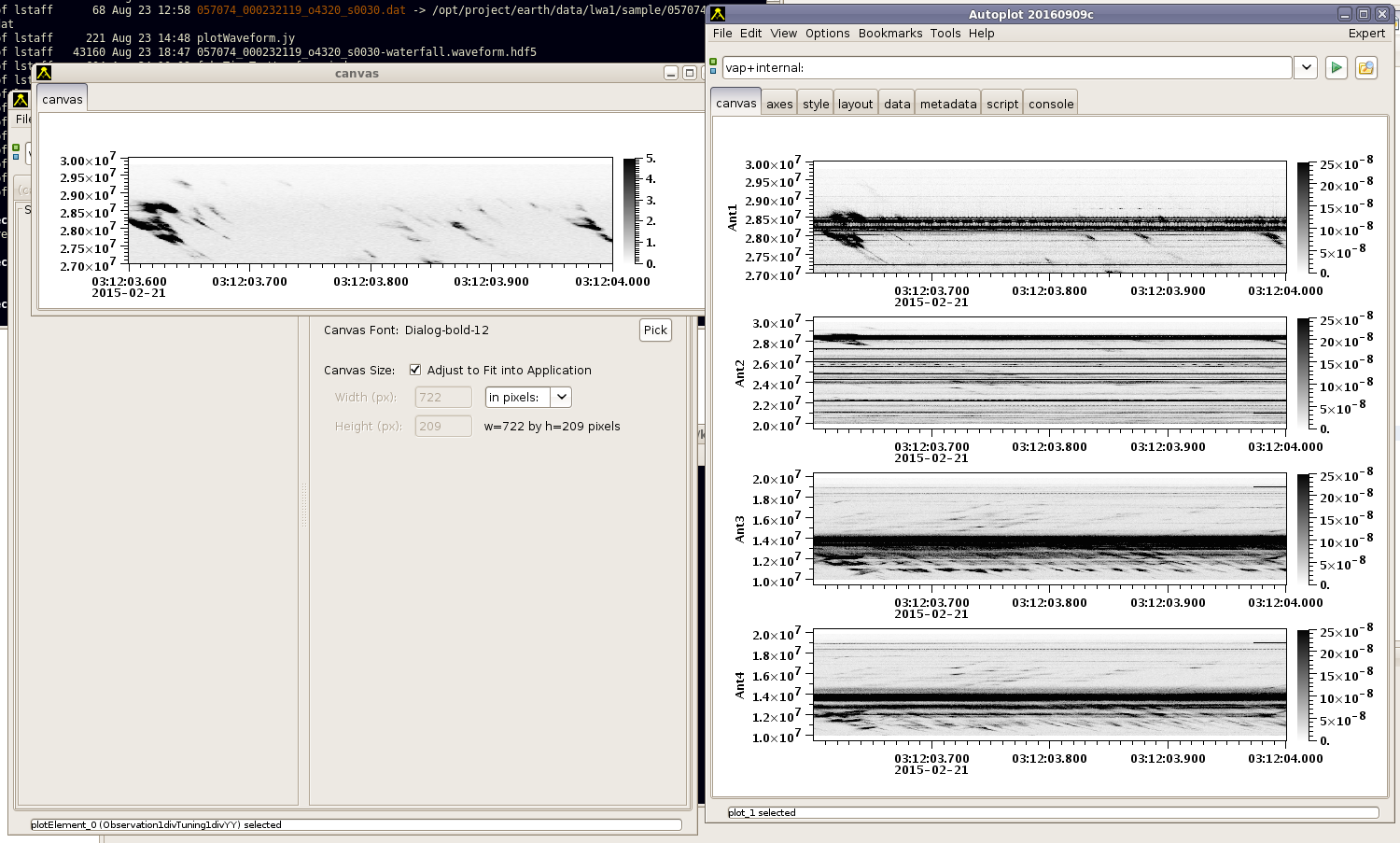The height and width of the screenshot is (843, 1400).
Task: Switch to the layout tab
Action: point(855,104)
